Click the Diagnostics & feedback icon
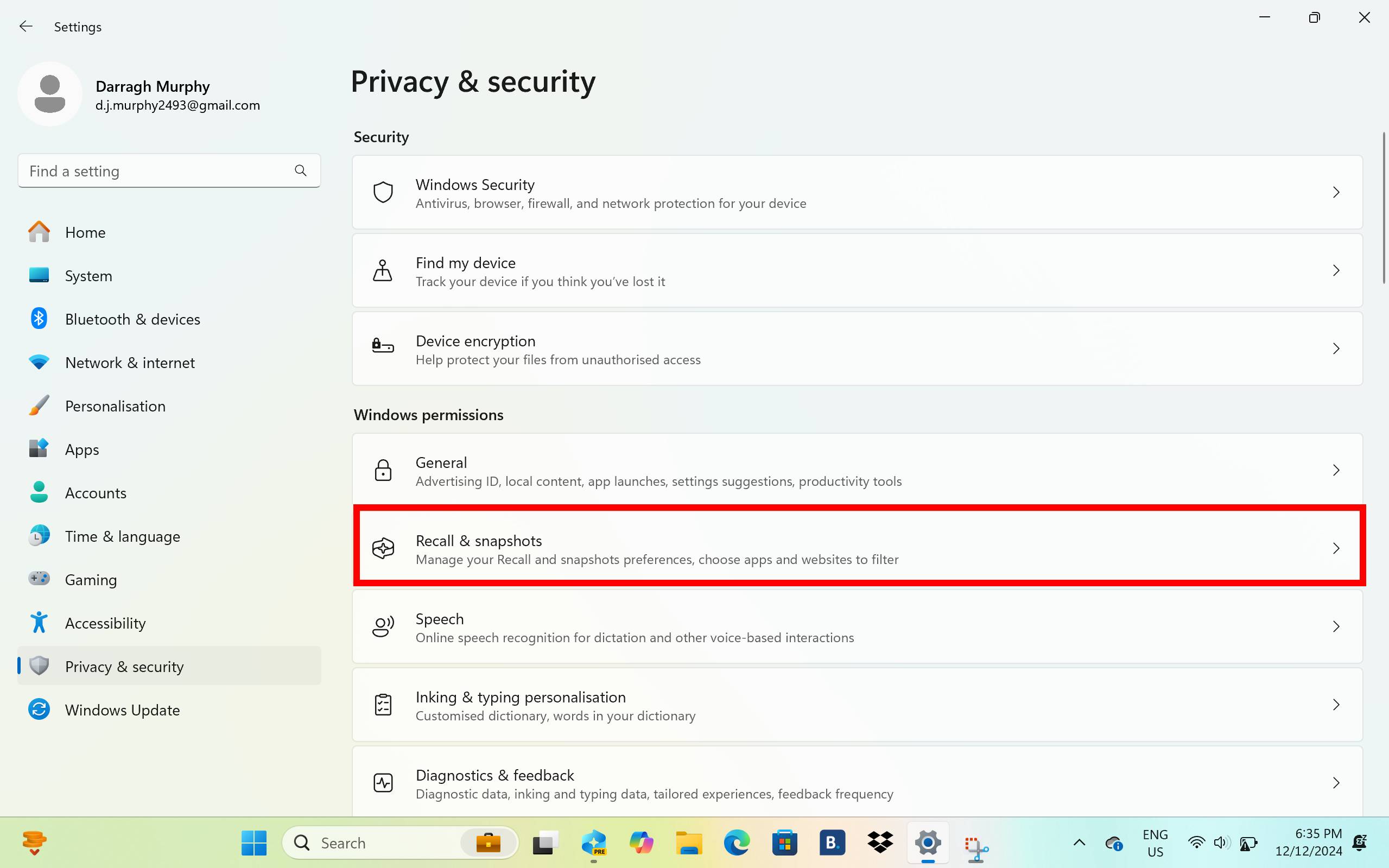The height and width of the screenshot is (868, 1389). (x=382, y=782)
